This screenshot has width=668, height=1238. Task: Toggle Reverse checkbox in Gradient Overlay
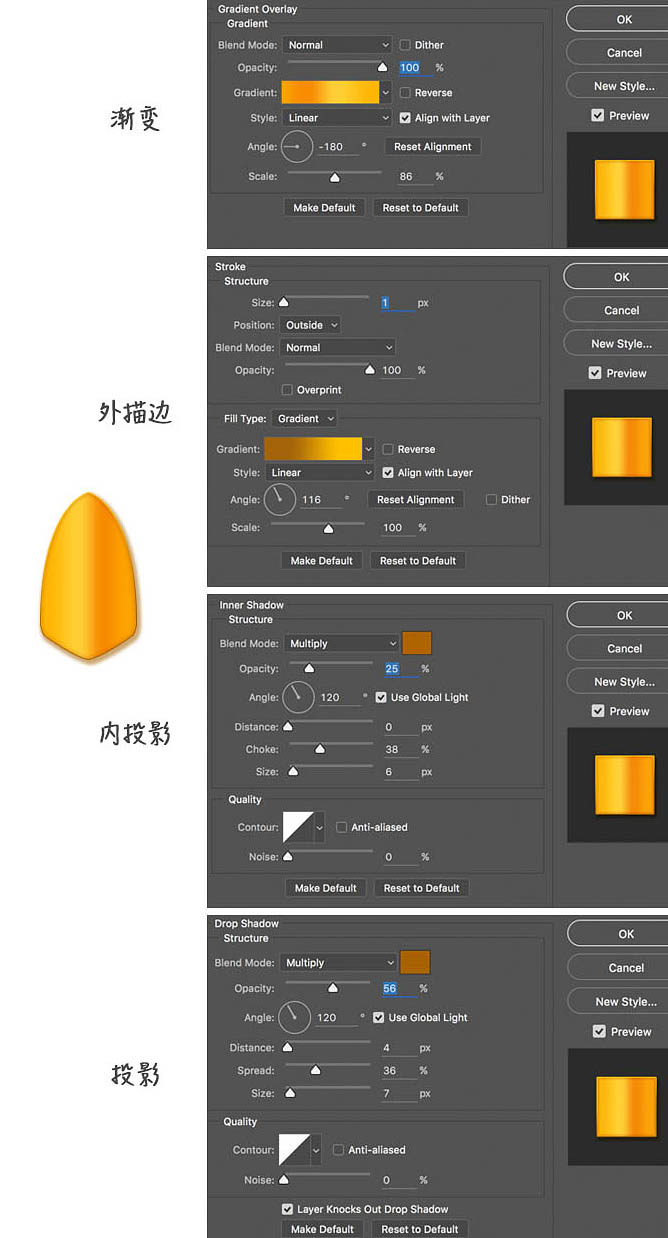click(x=405, y=93)
